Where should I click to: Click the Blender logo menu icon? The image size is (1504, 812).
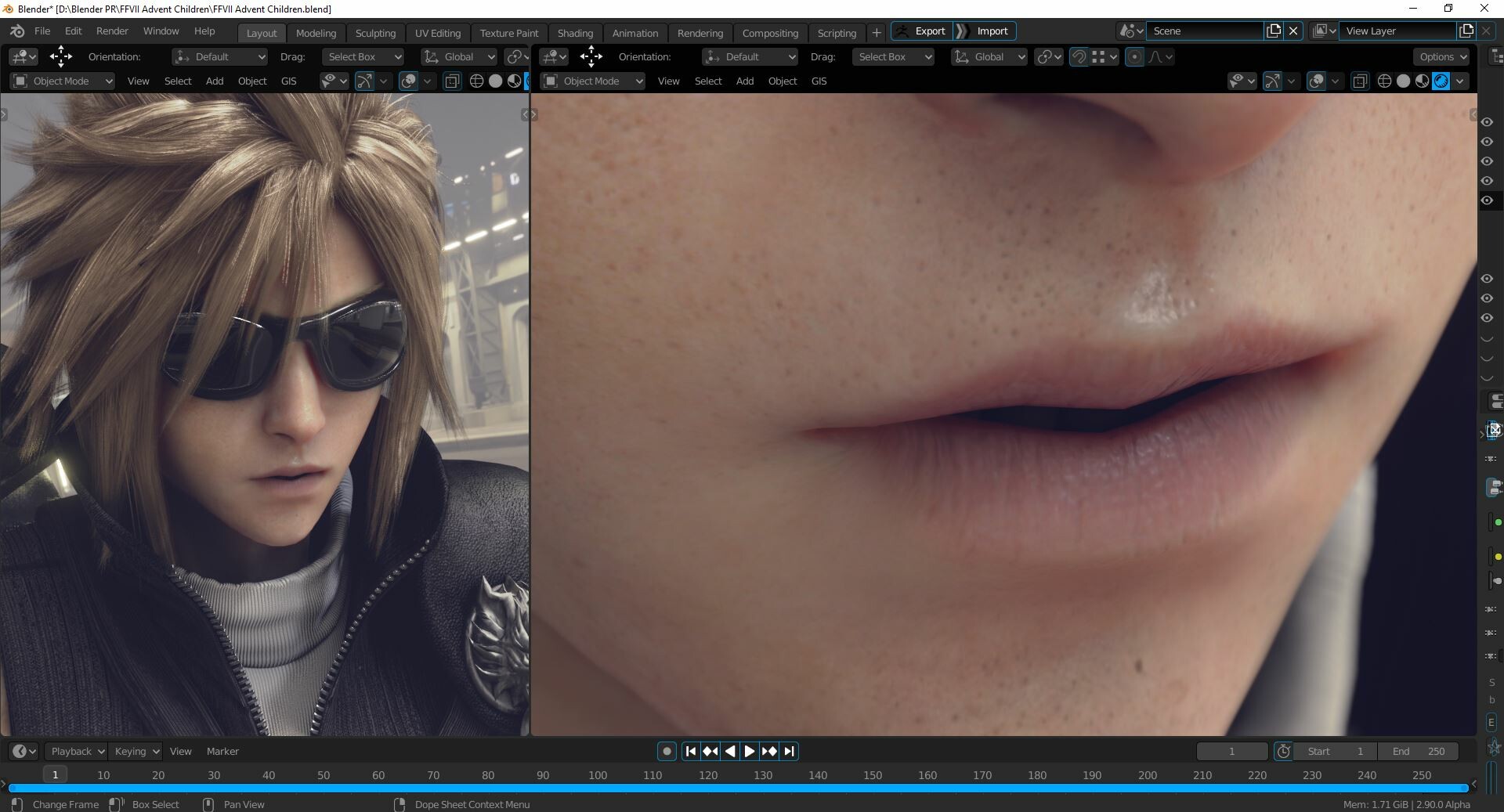point(17,31)
